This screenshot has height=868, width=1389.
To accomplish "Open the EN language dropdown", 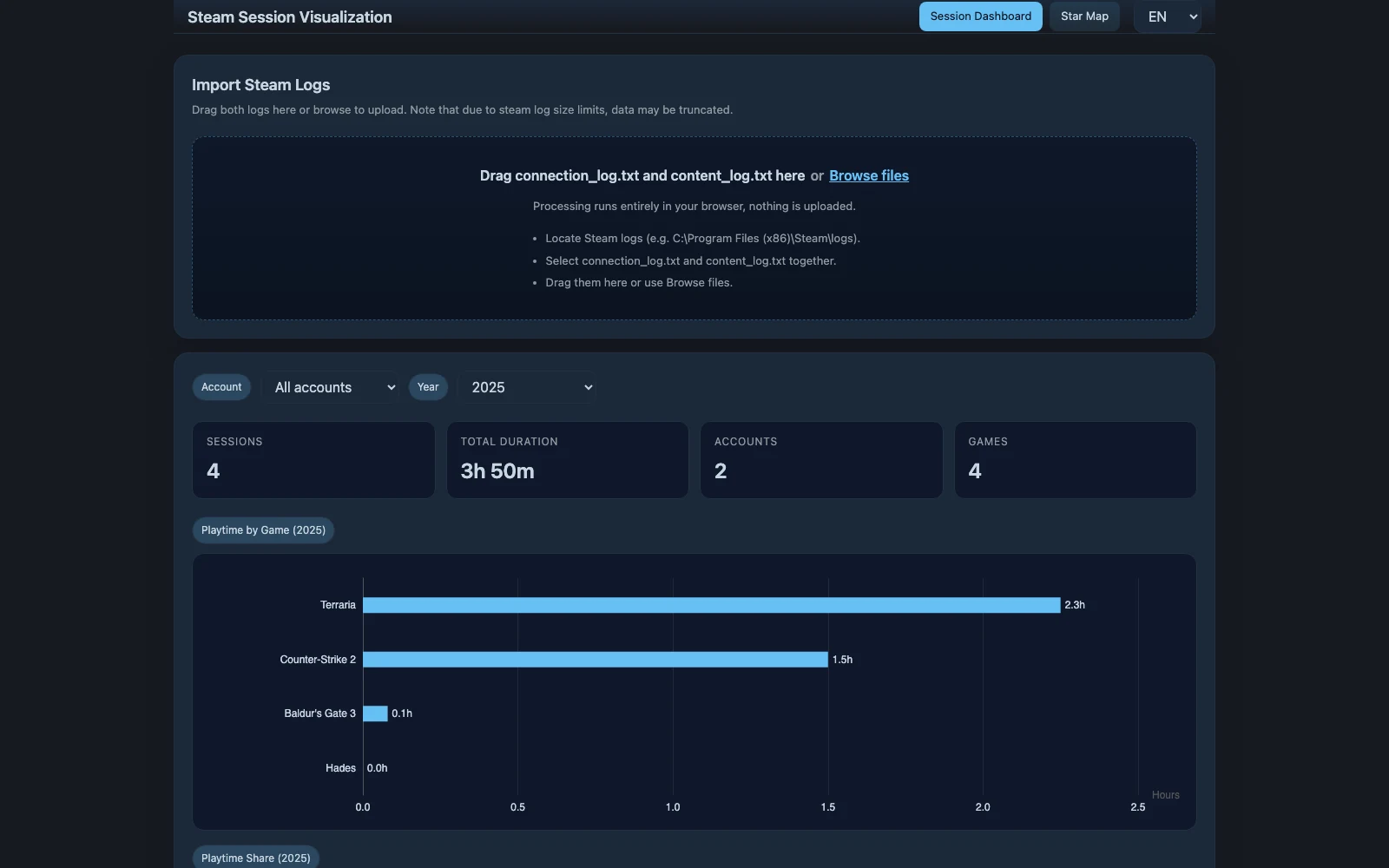I will point(1167,16).
